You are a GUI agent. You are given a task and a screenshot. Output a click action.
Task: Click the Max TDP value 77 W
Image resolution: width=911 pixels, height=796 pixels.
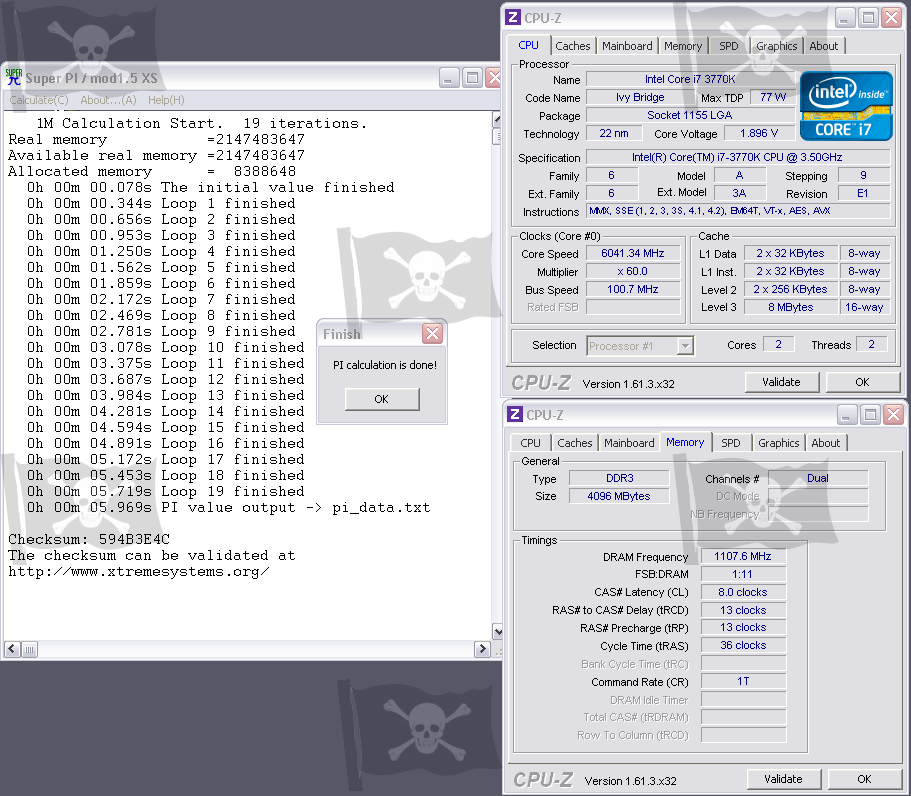(x=773, y=97)
